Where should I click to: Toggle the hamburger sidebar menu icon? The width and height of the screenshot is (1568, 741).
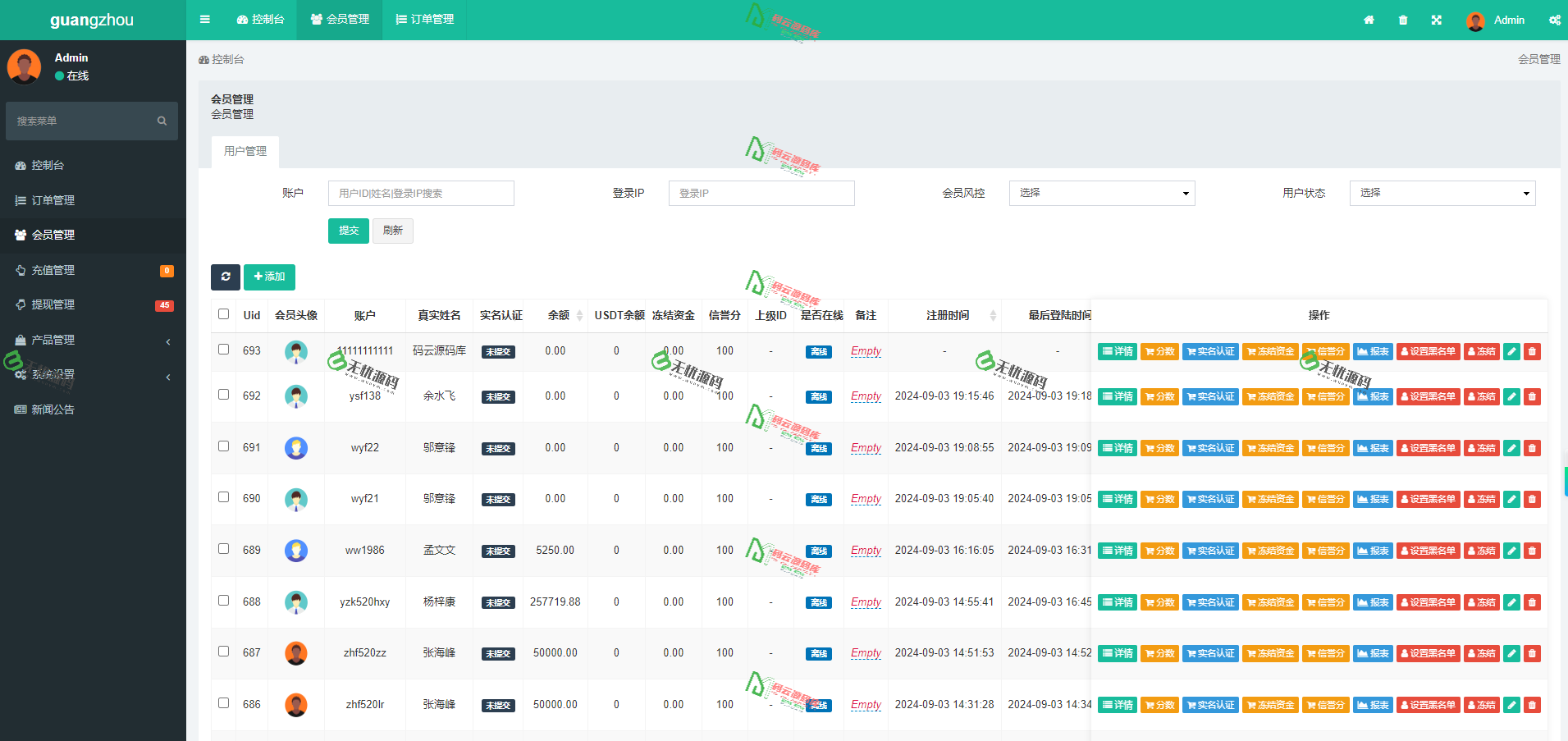point(205,20)
